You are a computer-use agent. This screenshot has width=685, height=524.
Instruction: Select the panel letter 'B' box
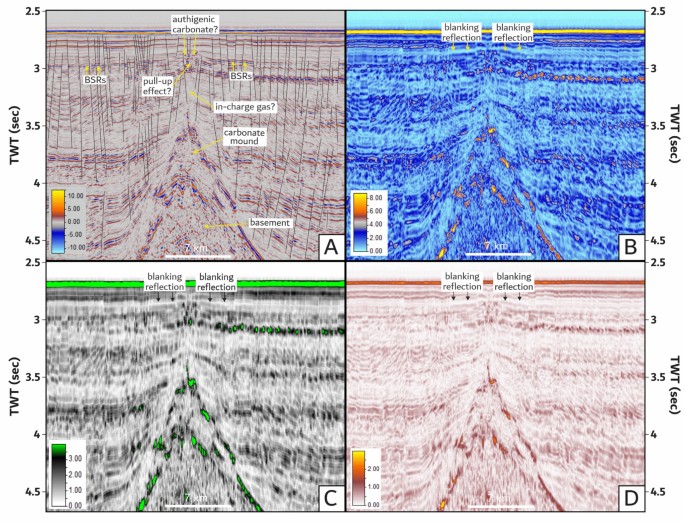click(630, 247)
